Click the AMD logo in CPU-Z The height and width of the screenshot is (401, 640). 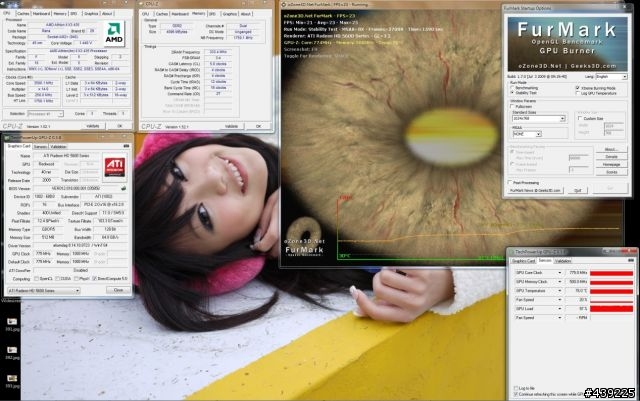click(x=114, y=33)
